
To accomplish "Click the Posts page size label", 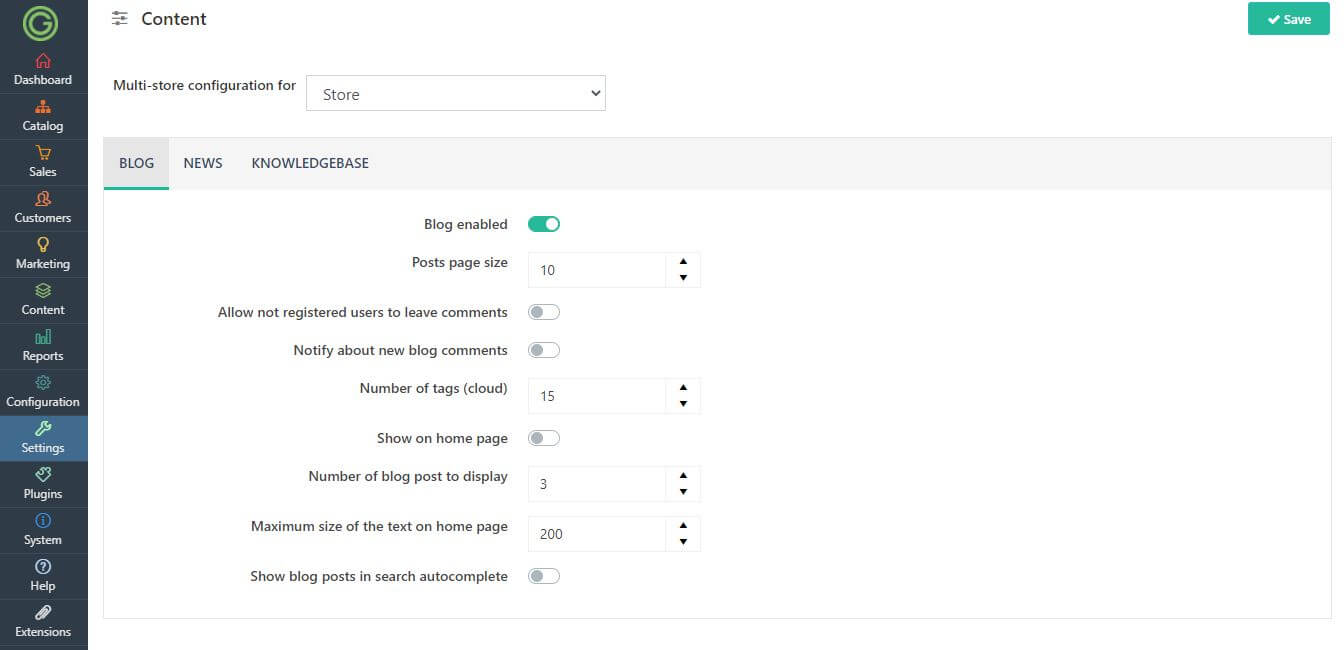I will [460, 263].
